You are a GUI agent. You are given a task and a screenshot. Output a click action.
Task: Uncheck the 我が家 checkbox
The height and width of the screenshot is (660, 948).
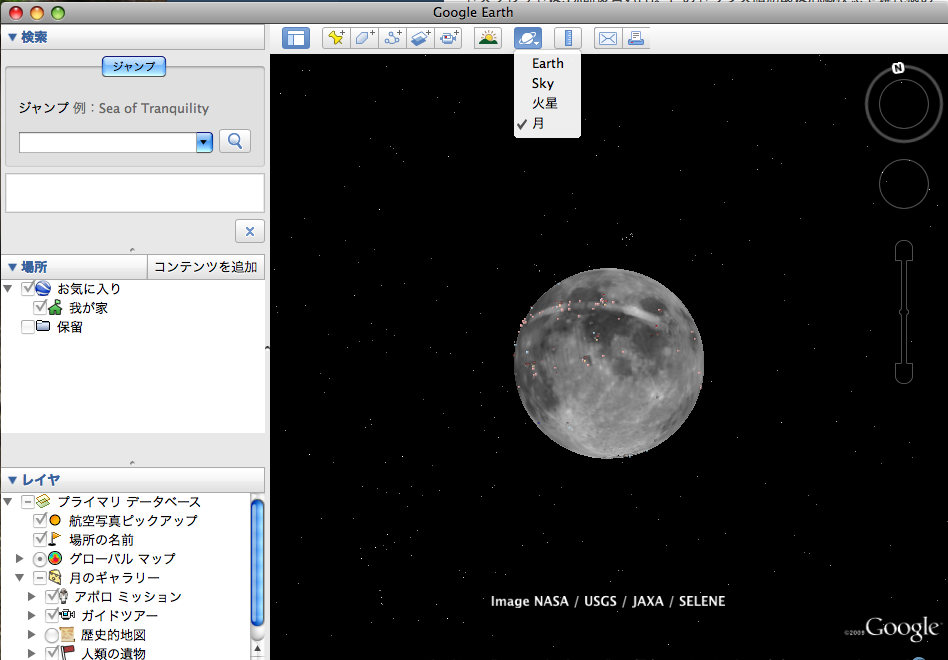click(x=40, y=307)
